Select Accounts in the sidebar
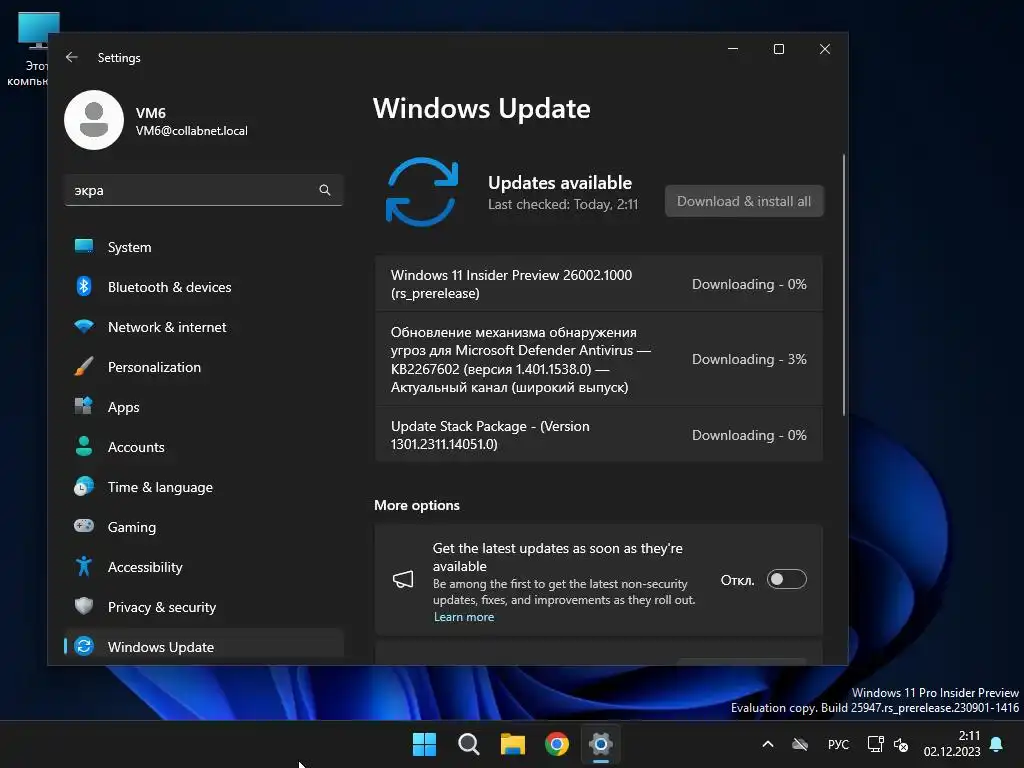 [x=204, y=447]
